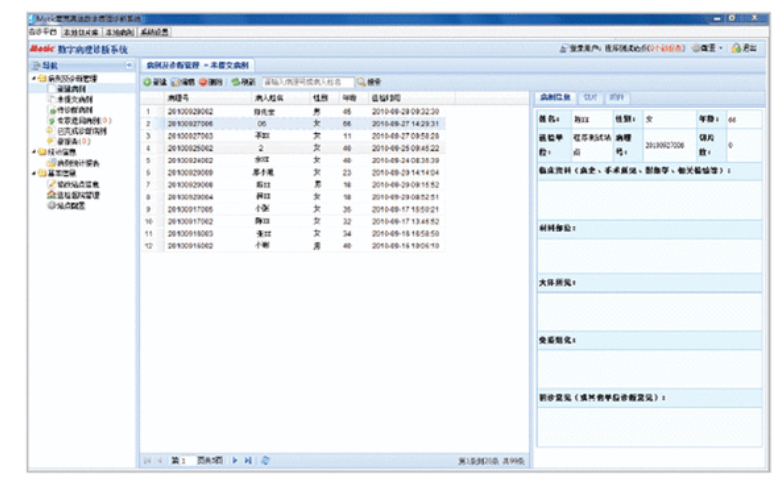Focus the case search input box
This screenshot has width=776, height=485.
[x=308, y=82]
